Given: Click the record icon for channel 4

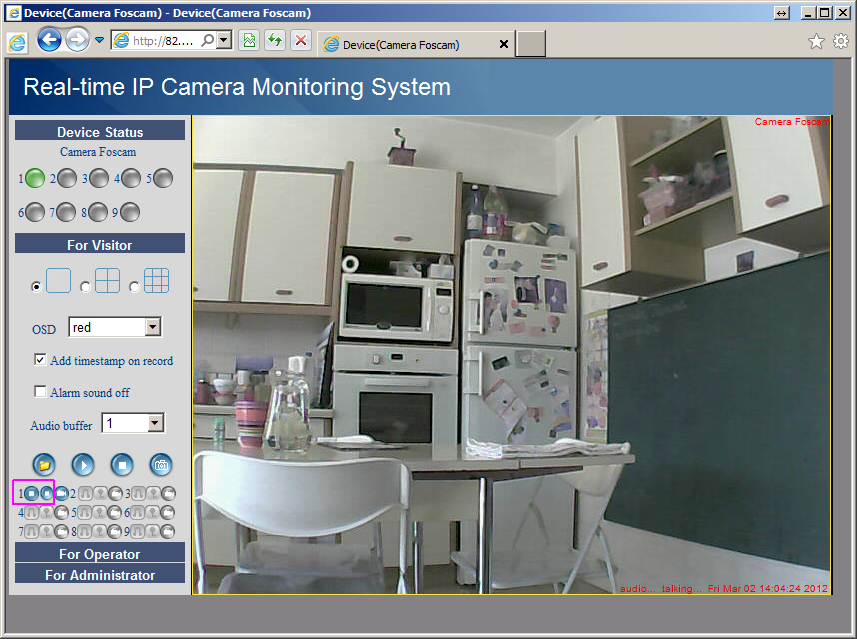Looking at the screenshot, I should tap(62, 512).
